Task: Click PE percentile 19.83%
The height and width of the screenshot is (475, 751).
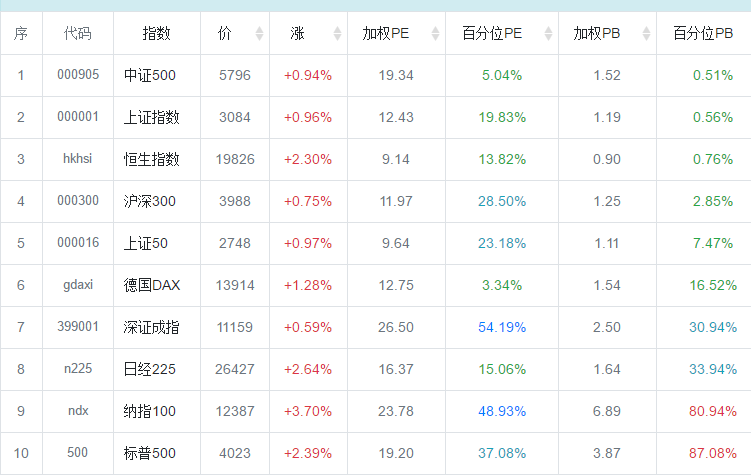Action: (502, 117)
